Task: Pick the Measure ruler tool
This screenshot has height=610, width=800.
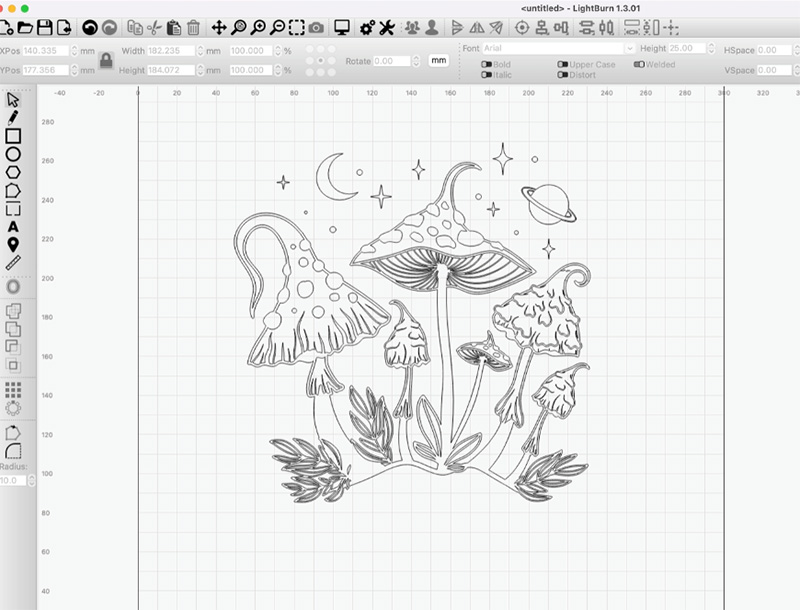Action: [x=13, y=263]
